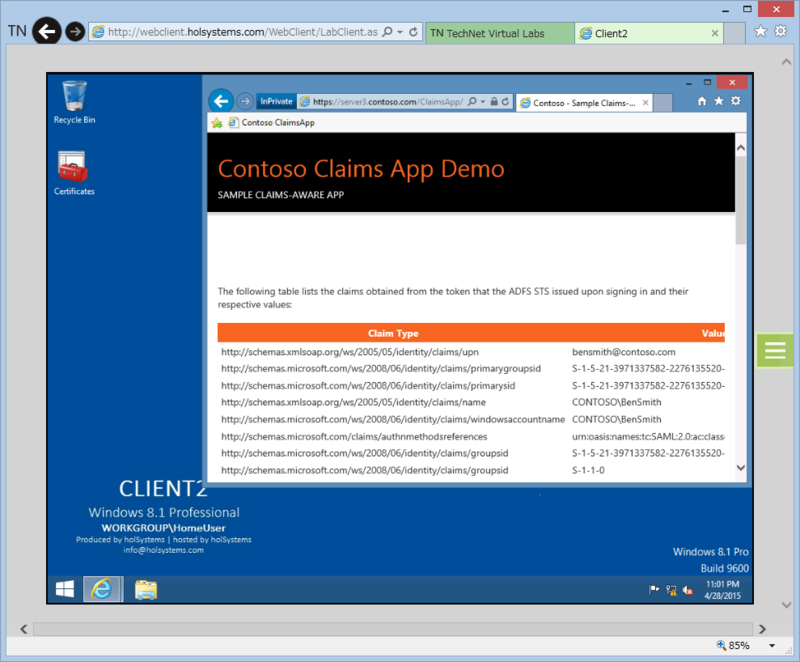Screen dimensions: 800x662
Task: Click the InPrivate indicator badge
Action: 276,101
